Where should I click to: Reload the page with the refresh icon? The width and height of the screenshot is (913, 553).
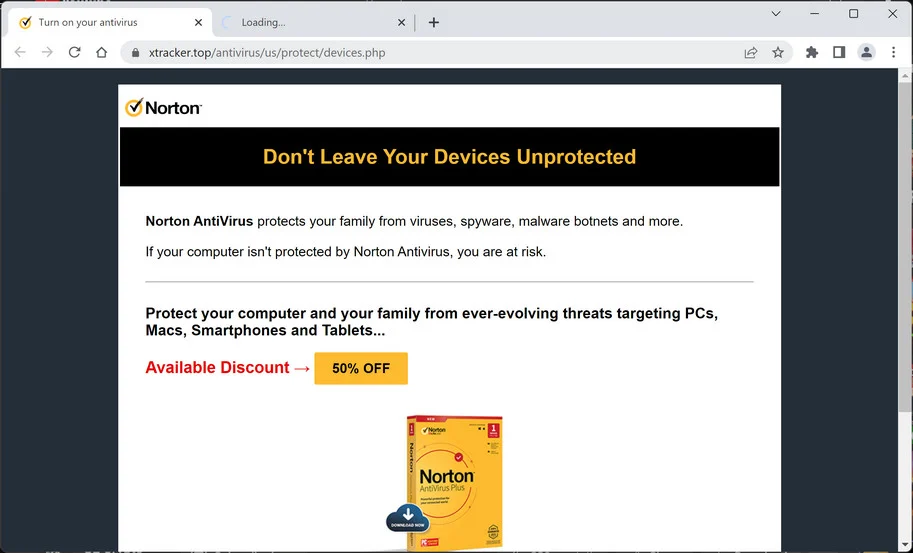(75, 52)
